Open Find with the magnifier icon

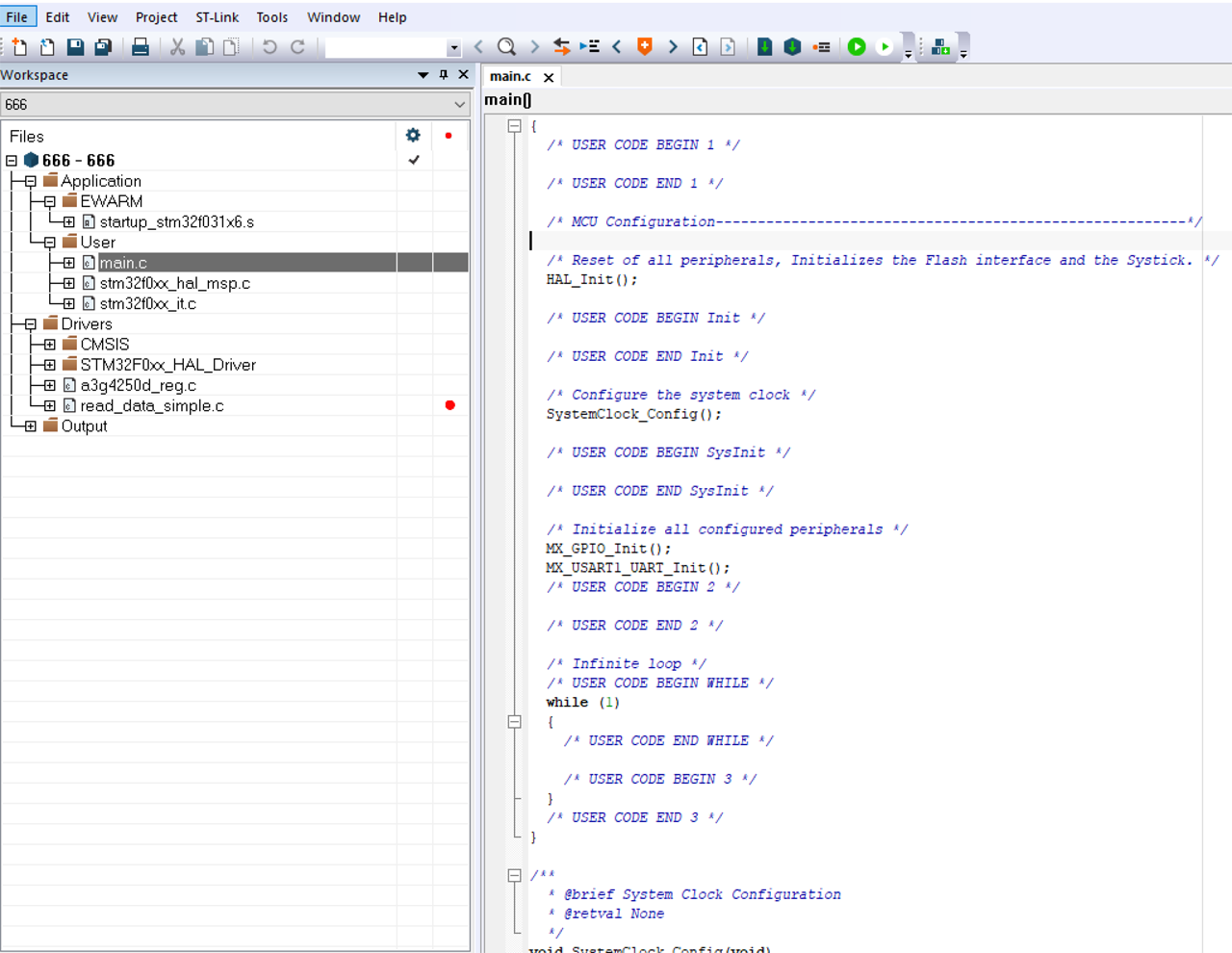click(506, 46)
